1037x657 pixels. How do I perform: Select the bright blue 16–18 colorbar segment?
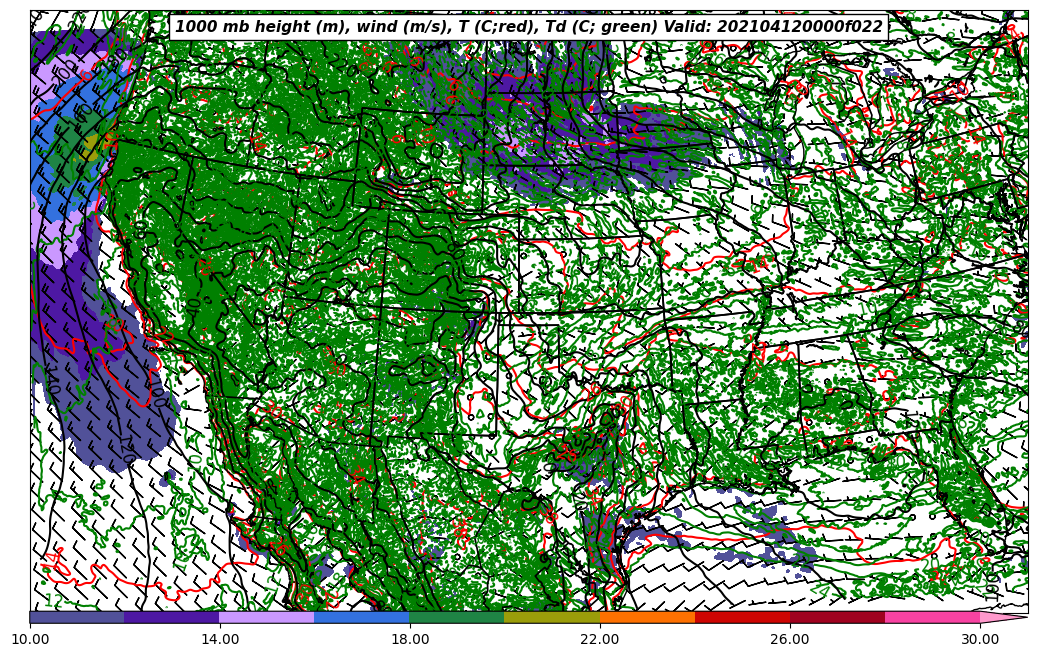[x=362, y=617]
